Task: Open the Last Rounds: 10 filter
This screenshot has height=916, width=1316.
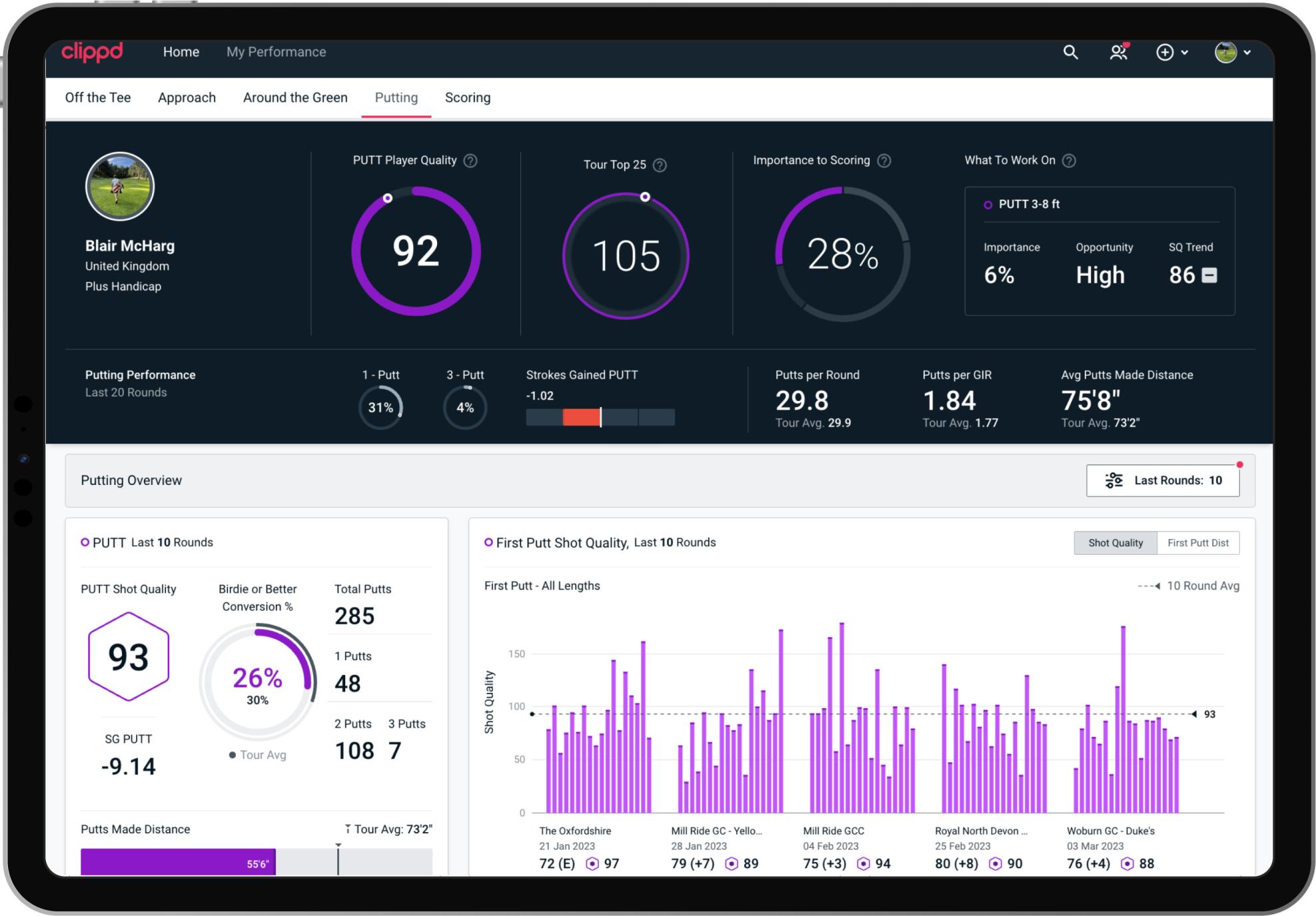Action: click(x=1162, y=480)
